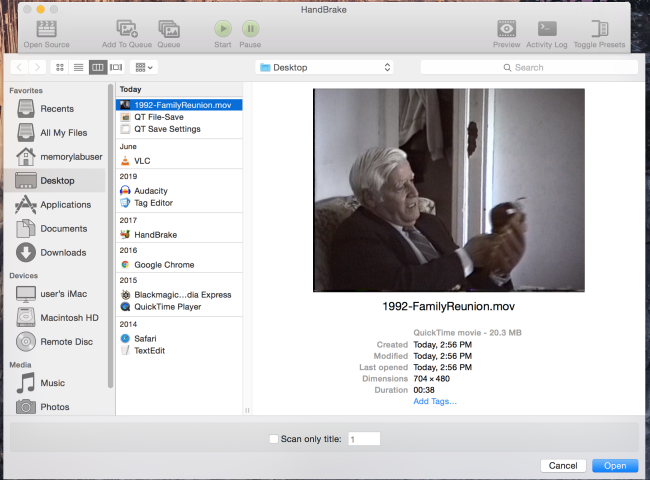The height and width of the screenshot is (480, 650).
Task: Select Applications in the Favorites sidebar
Action: click(x=65, y=205)
